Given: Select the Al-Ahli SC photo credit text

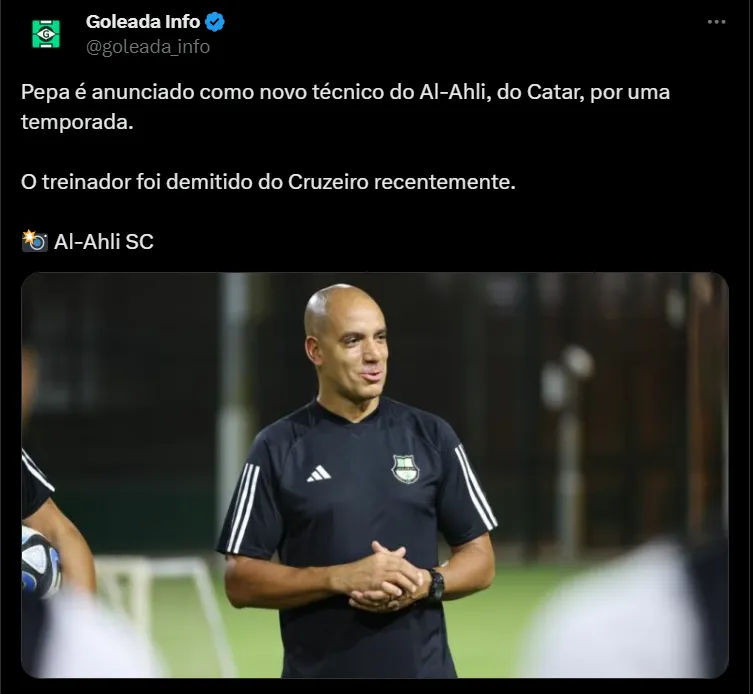Looking at the screenshot, I should 104,242.
